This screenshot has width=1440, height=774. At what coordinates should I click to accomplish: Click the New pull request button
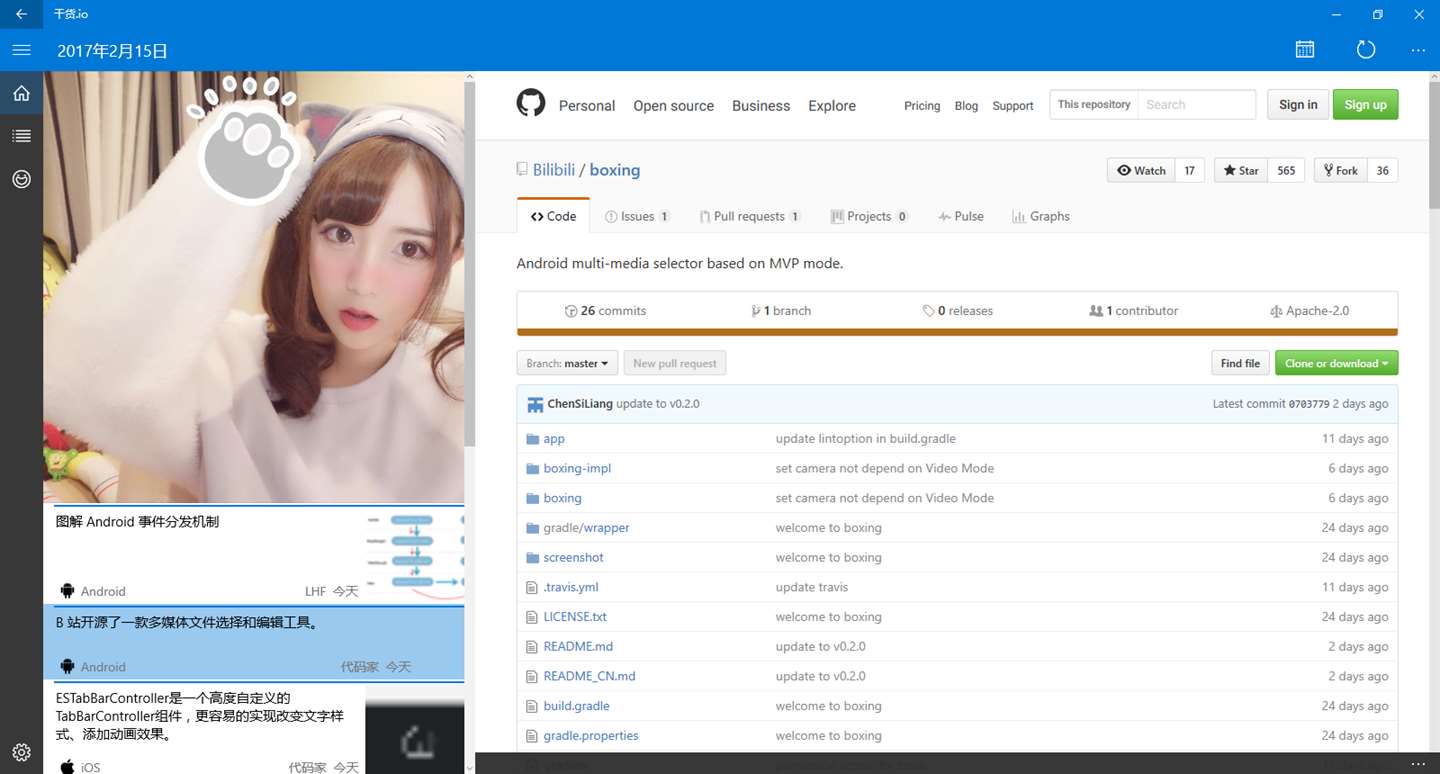tap(675, 363)
